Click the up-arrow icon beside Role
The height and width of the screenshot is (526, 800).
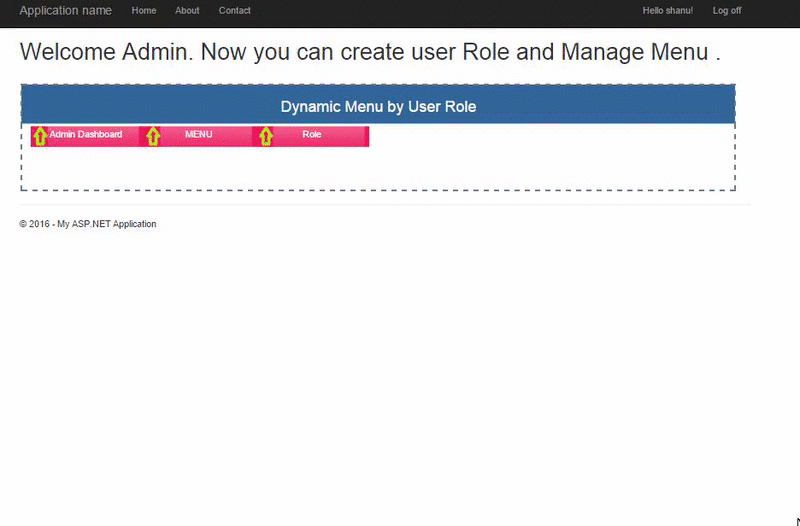click(266, 136)
